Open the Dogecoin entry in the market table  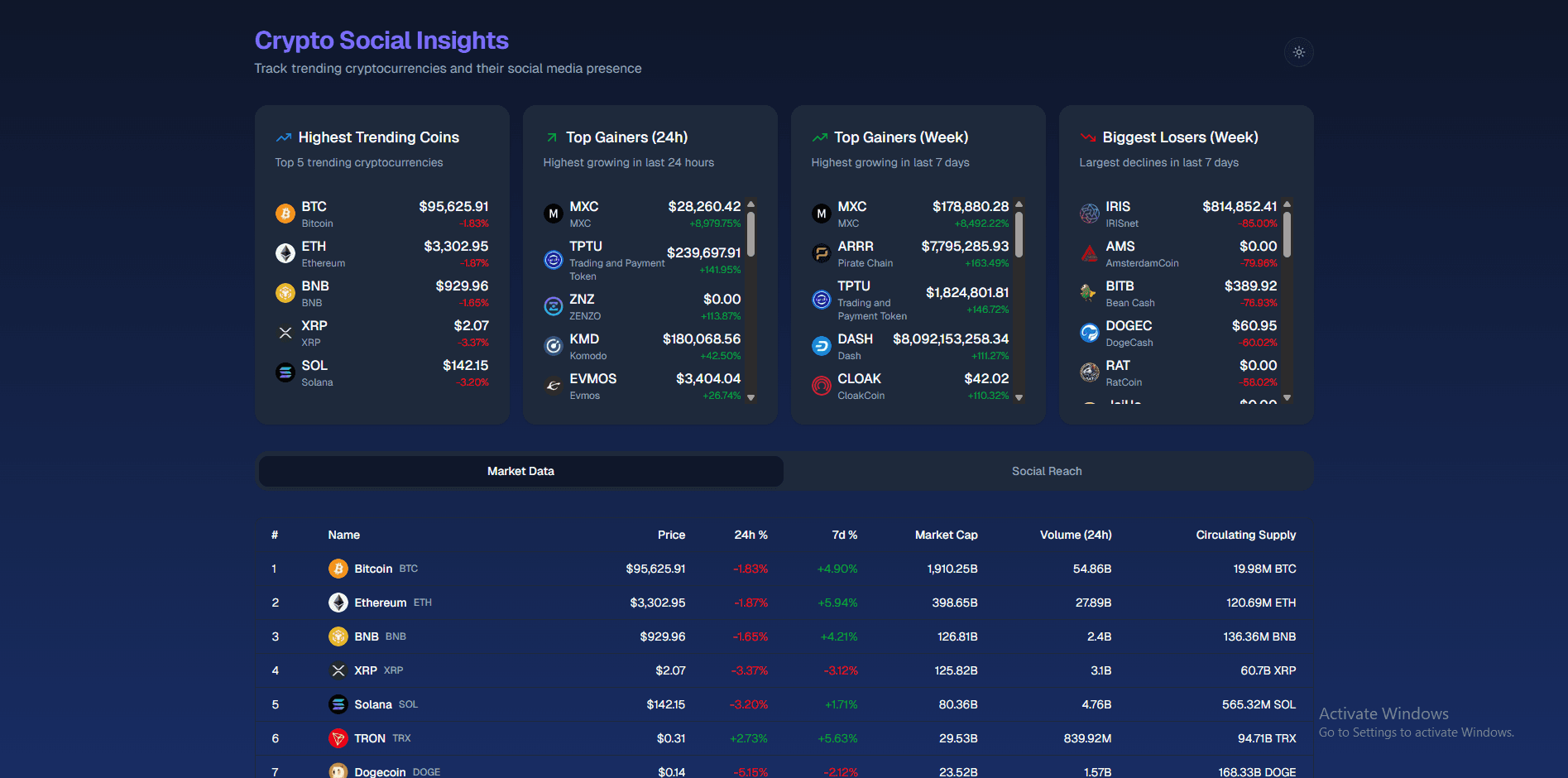(x=382, y=771)
